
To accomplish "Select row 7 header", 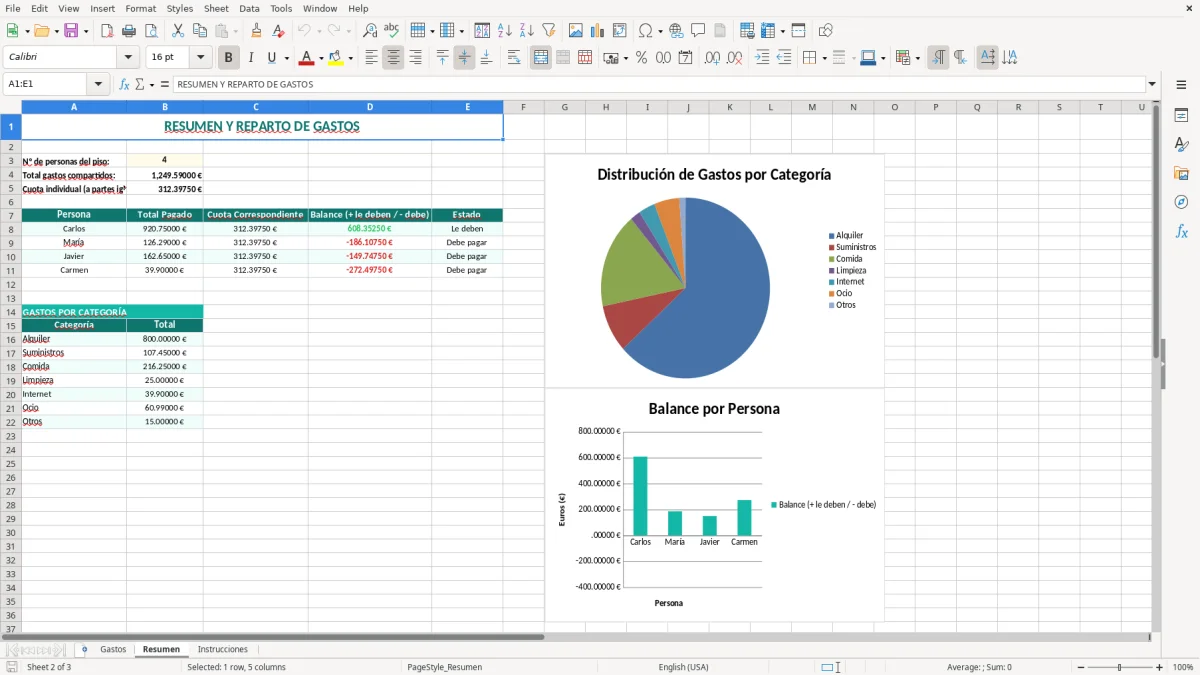I will (11, 215).
